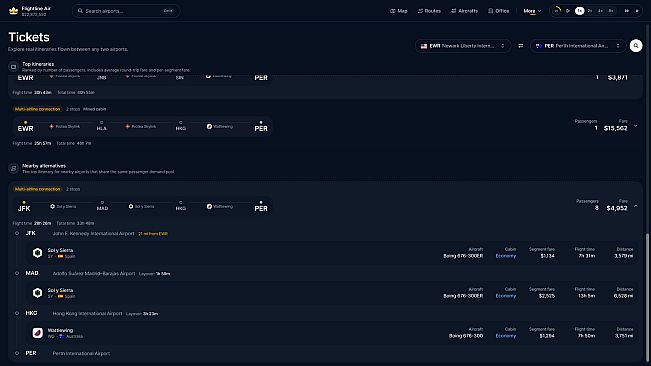Select 2x game speed

590,11
